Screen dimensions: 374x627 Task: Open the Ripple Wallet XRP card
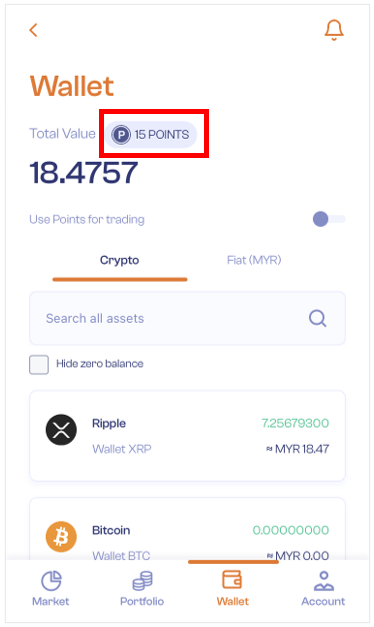pyautogui.click(x=187, y=436)
